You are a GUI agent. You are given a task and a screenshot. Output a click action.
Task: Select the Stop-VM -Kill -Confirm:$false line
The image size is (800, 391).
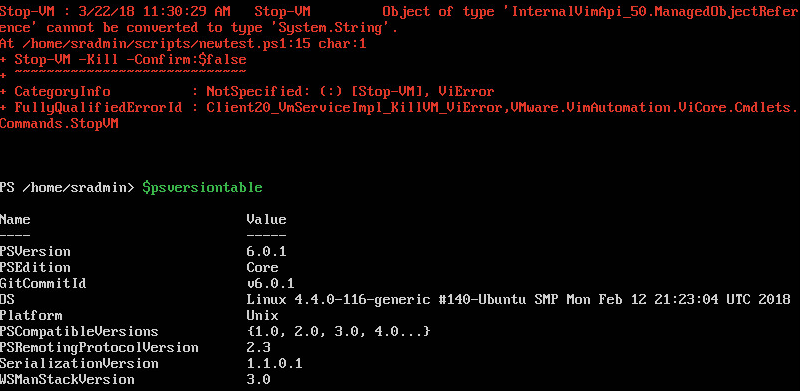point(123,60)
